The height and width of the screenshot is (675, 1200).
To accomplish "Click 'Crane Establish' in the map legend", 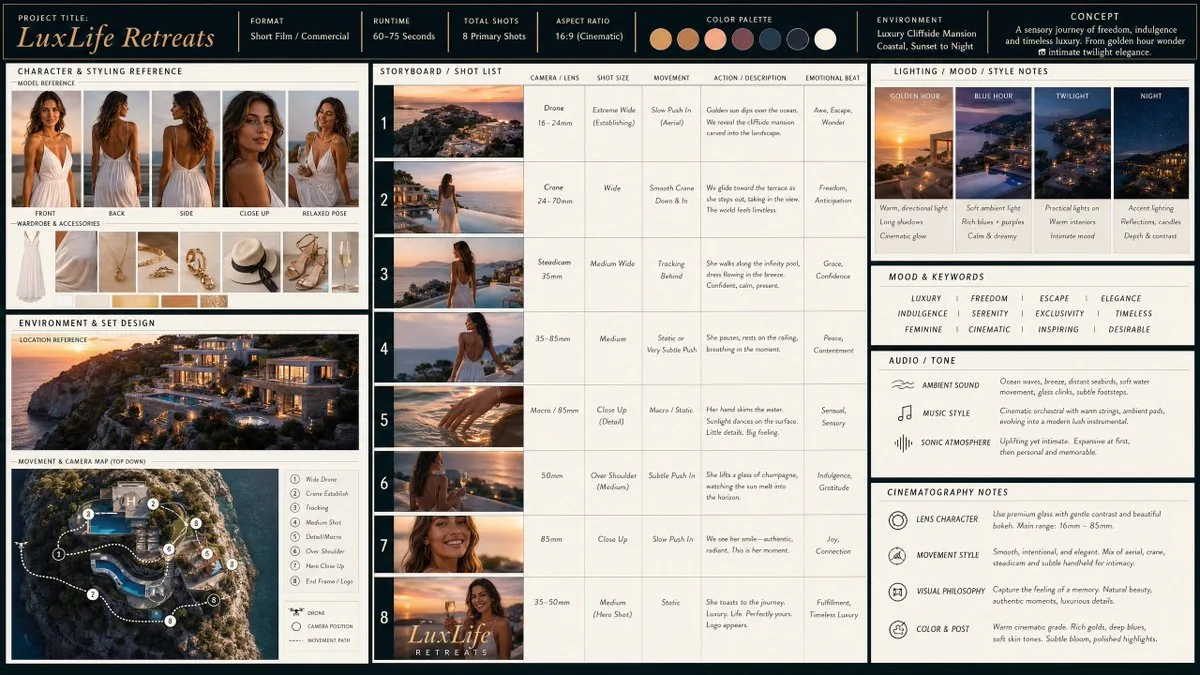I will (x=327, y=493).
